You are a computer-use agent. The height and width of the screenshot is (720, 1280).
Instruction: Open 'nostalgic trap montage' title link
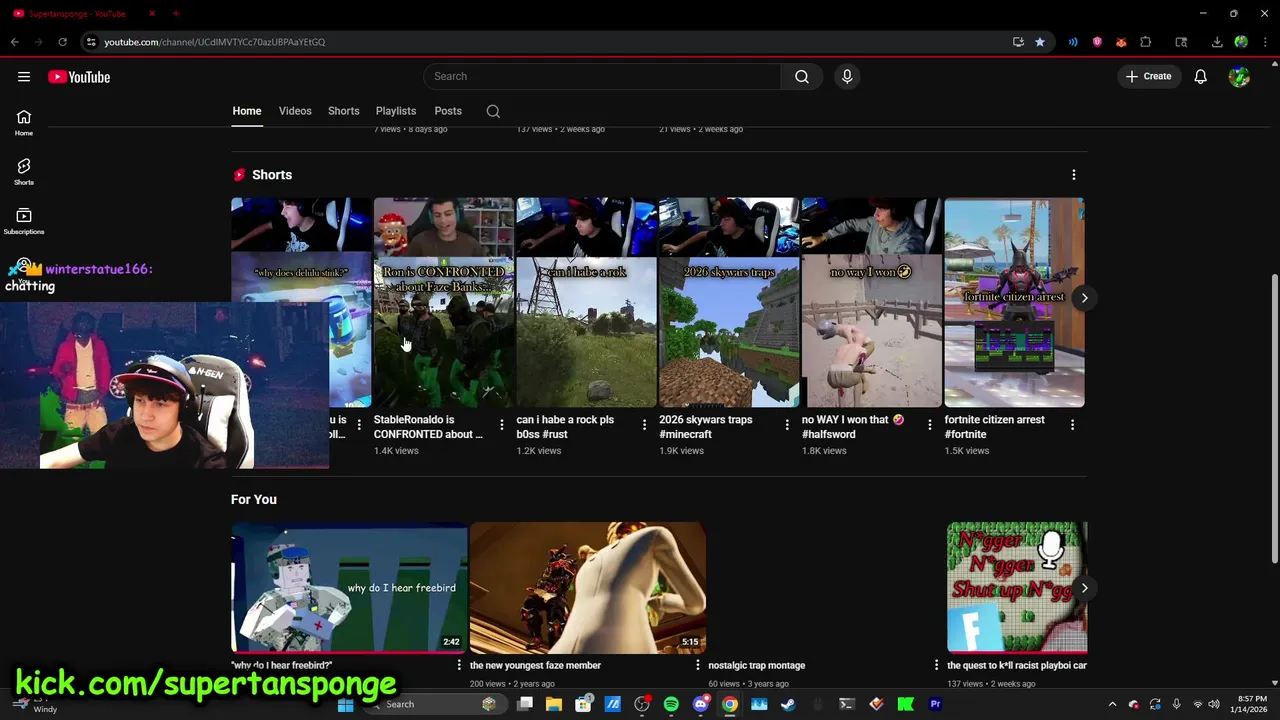[x=757, y=665]
